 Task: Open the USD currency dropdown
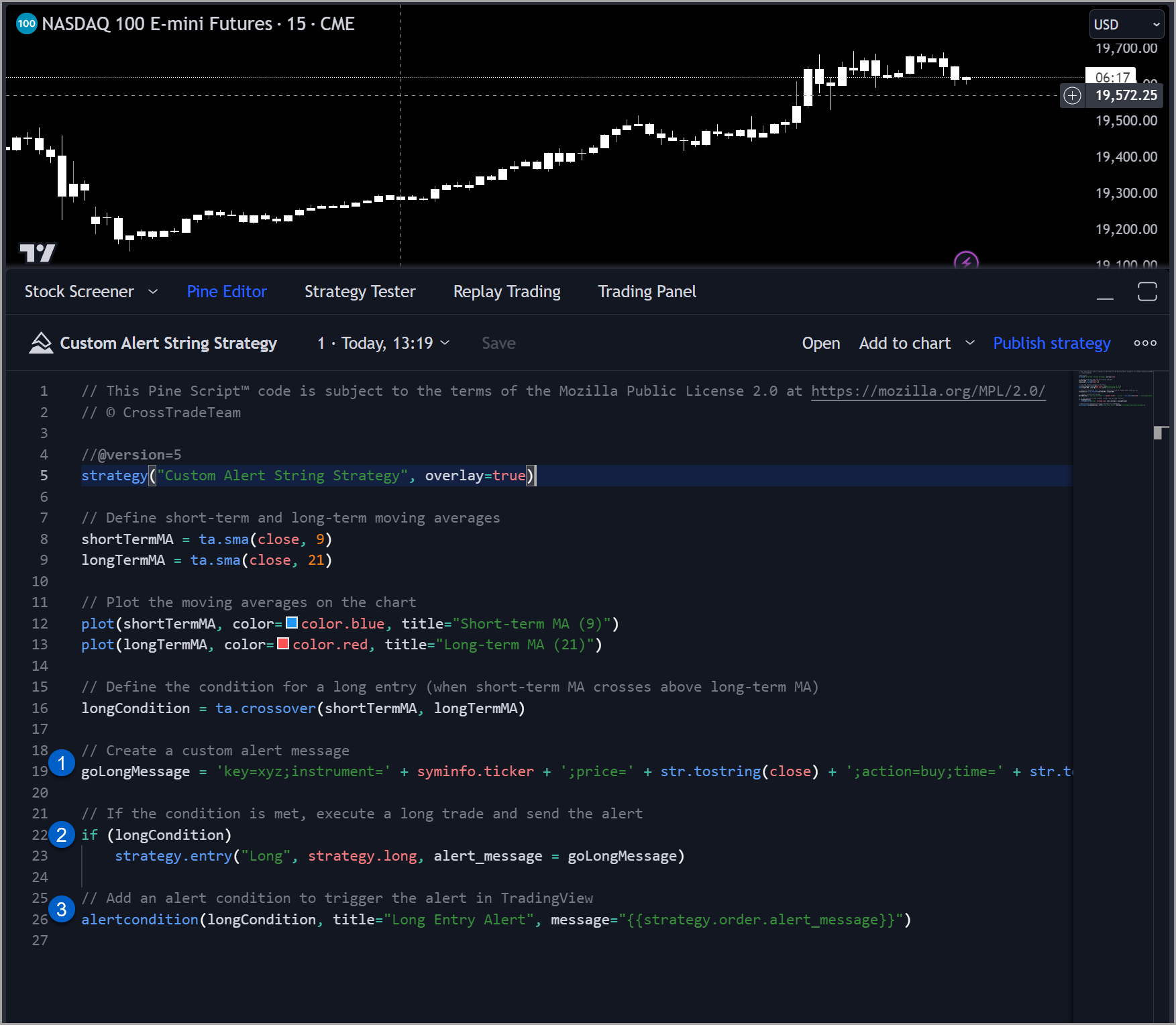point(1126,24)
